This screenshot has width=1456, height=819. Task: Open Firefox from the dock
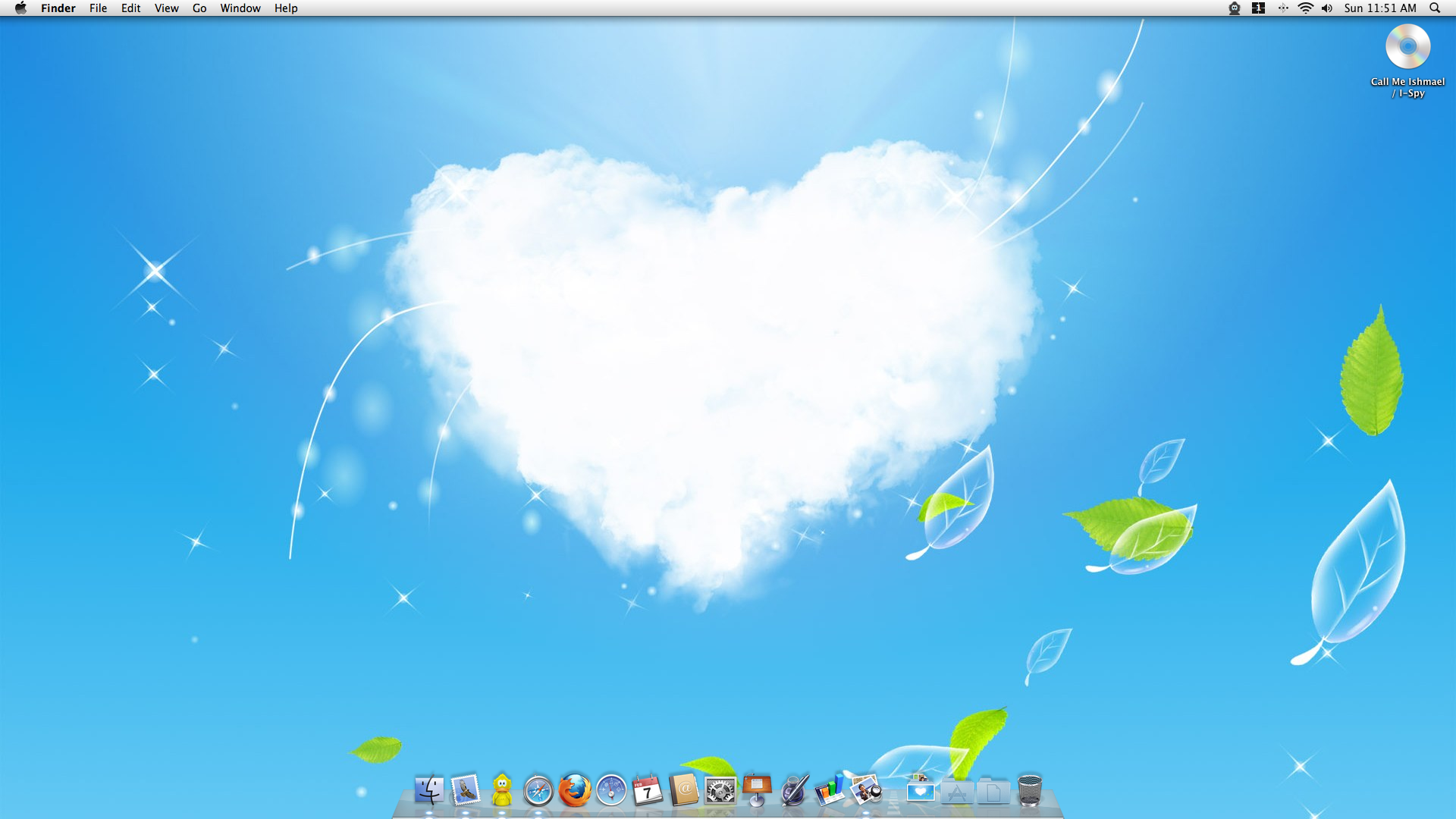[x=575, y=791]
